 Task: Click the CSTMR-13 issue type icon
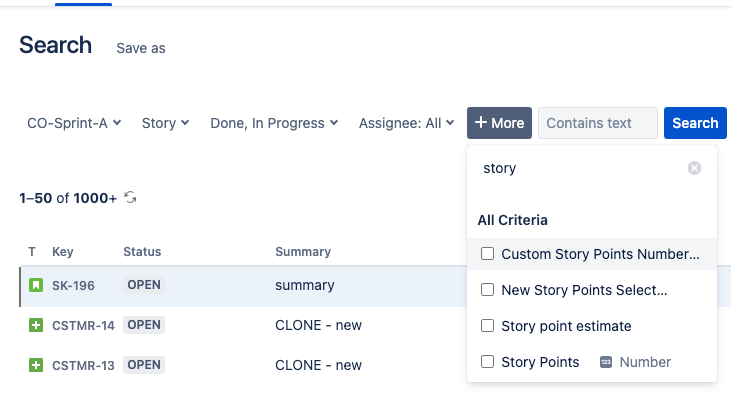point(36,365)
